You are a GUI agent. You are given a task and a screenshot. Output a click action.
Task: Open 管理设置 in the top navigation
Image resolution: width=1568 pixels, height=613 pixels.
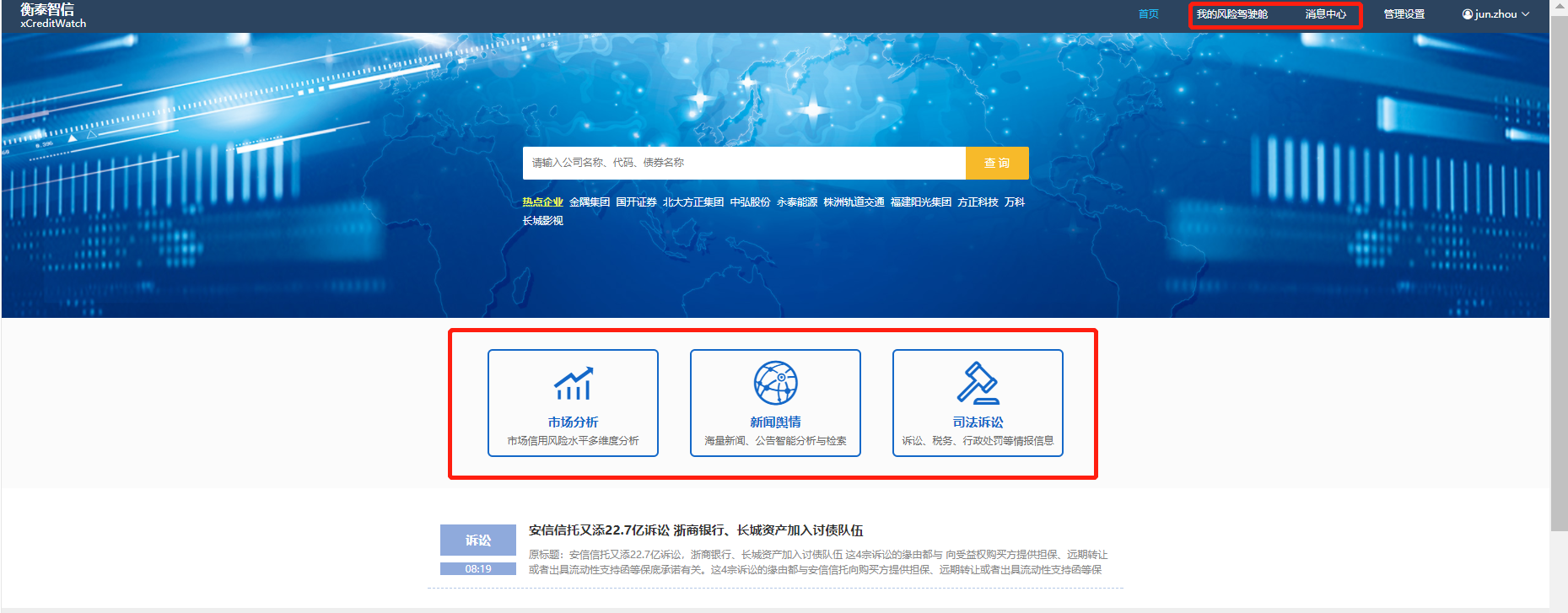(x=1404, y=14)
